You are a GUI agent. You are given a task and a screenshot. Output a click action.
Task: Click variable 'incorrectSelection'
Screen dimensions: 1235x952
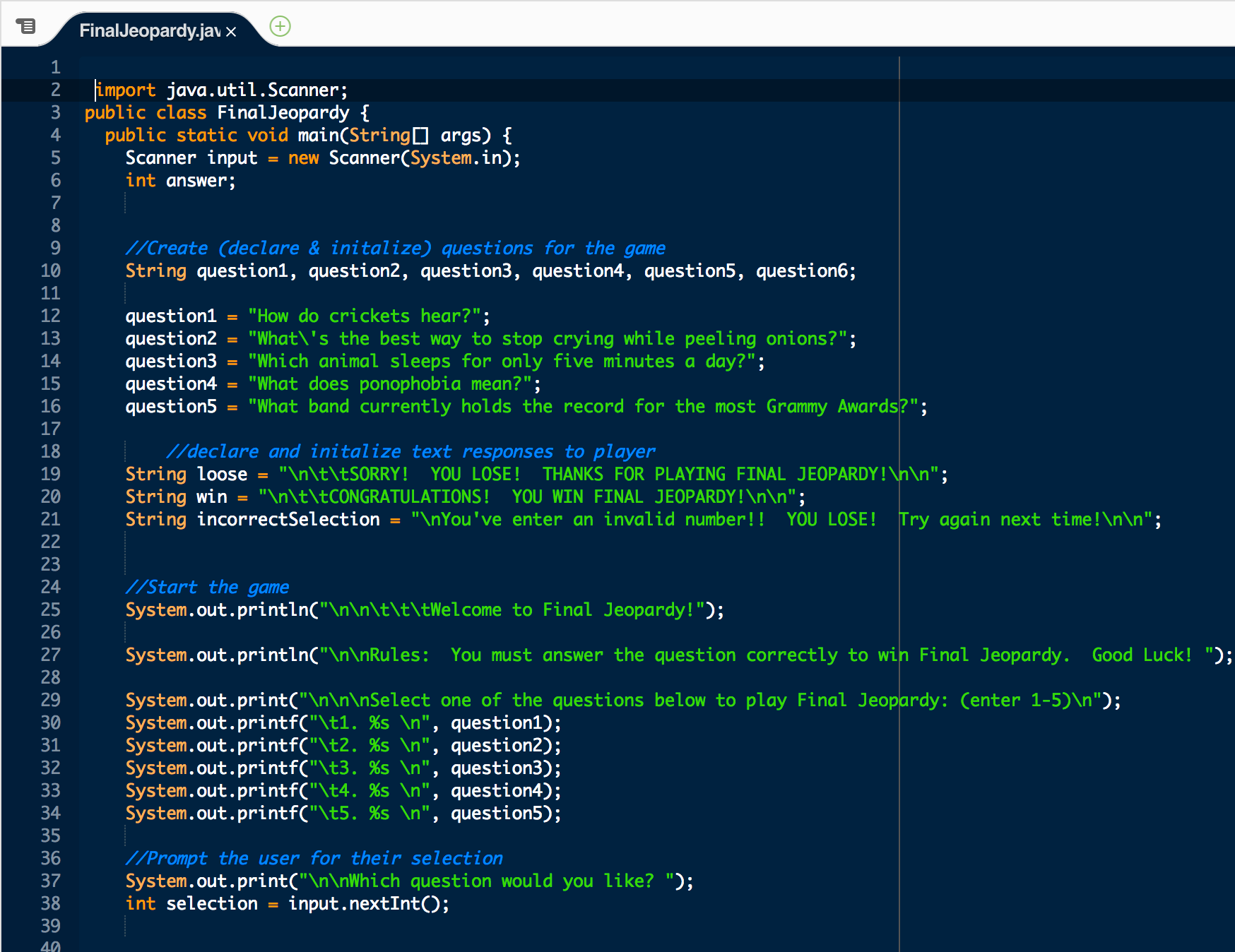(x=288, y=520)
